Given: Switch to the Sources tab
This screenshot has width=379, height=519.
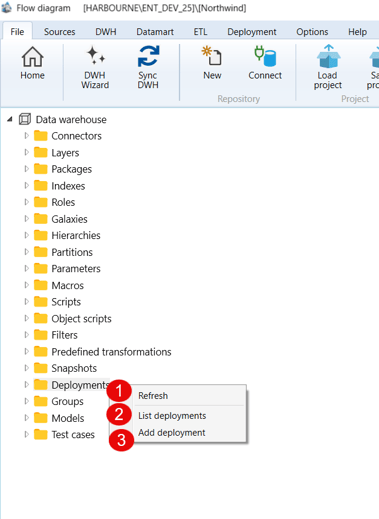Looking at the screenshot, I should point(60,32).
